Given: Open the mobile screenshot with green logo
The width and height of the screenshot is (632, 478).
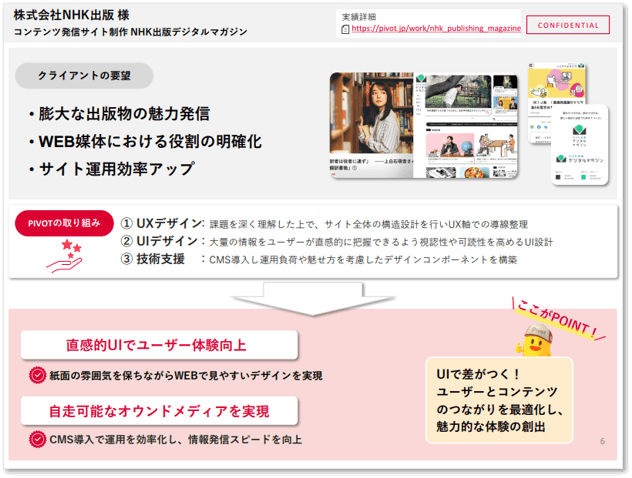Looking at the screenshot, I should pyautogui.click(x=580, y=145).
